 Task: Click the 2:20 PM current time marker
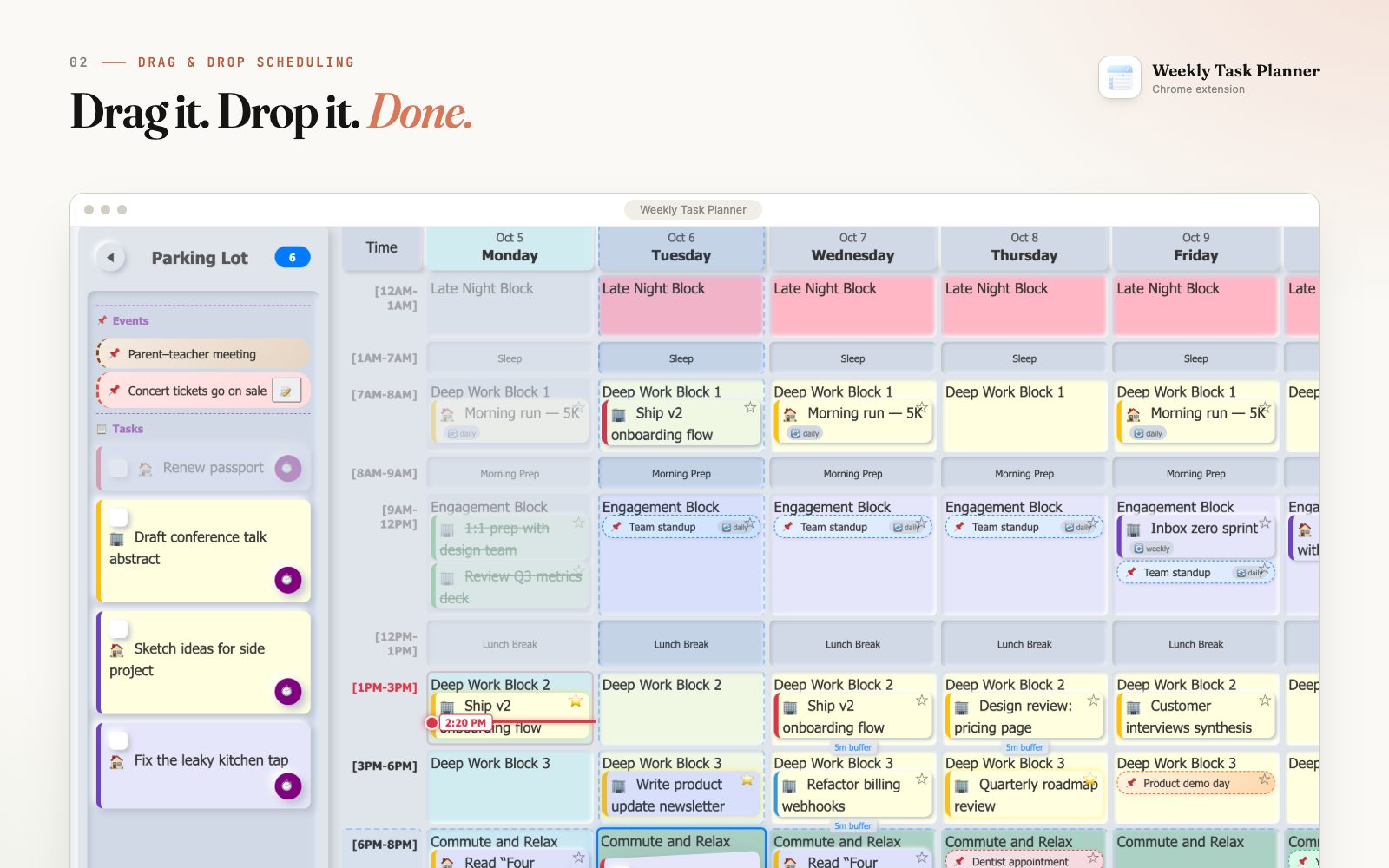[465, 722]
